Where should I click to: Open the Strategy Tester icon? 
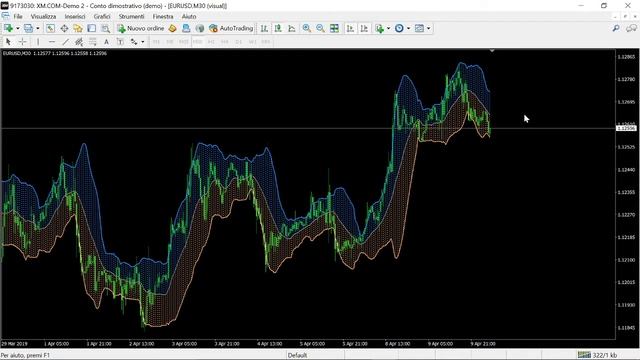tap(105, 28)
